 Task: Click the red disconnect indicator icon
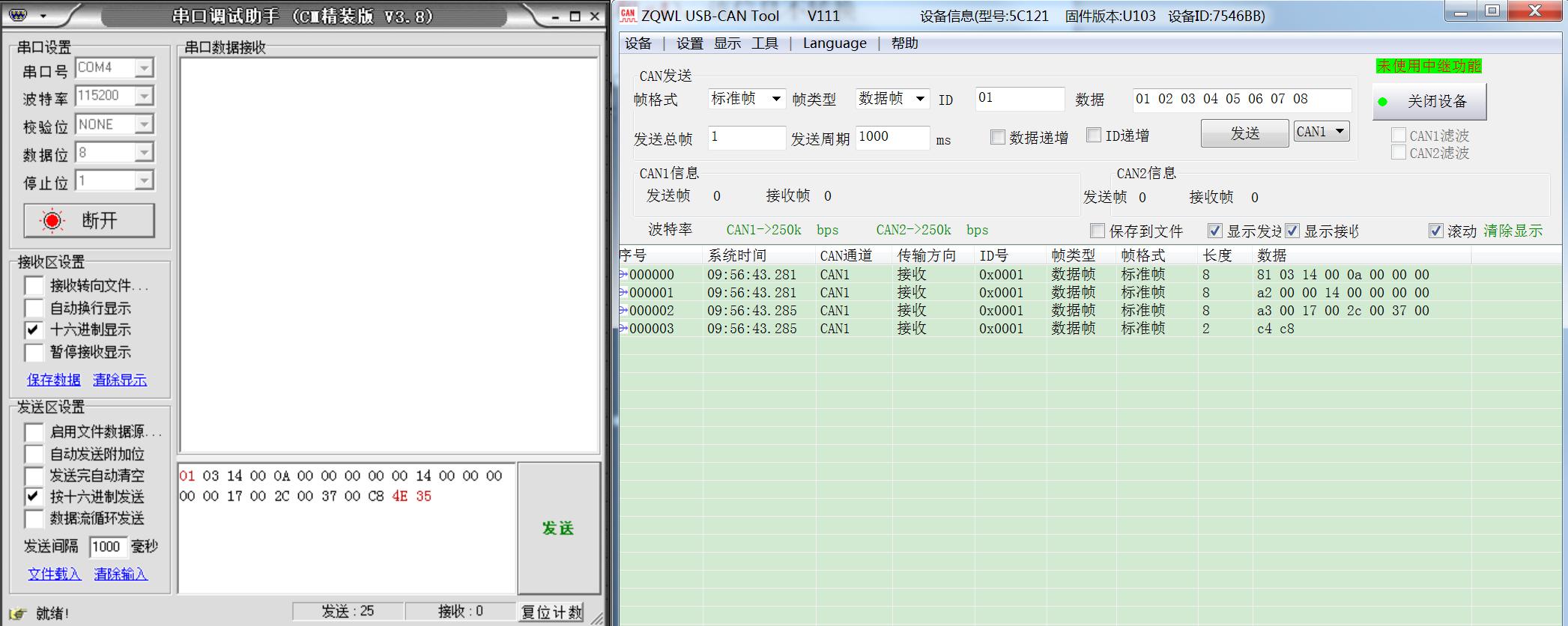52,220
